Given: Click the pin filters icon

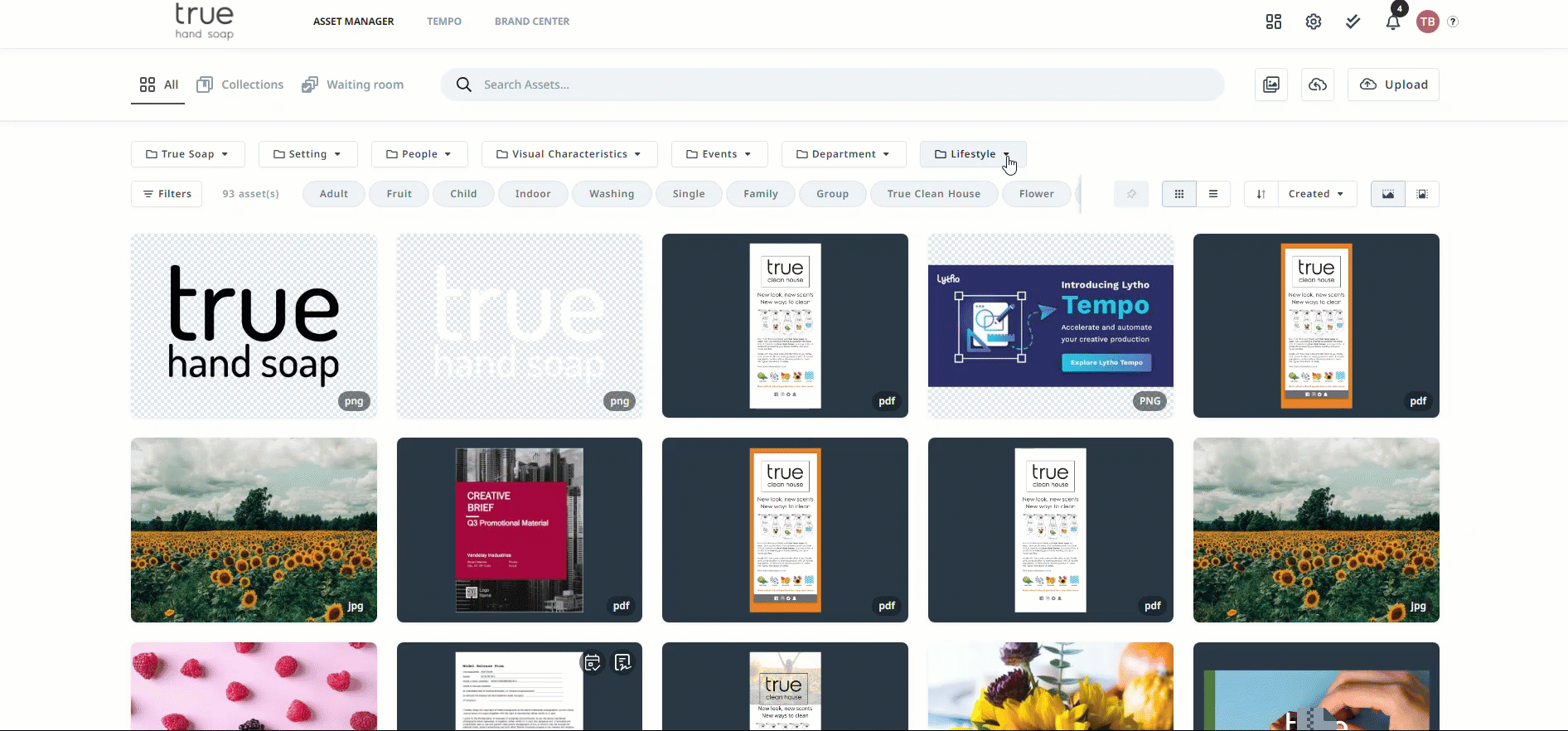Looking at the screenshot, I should 1131,194.
